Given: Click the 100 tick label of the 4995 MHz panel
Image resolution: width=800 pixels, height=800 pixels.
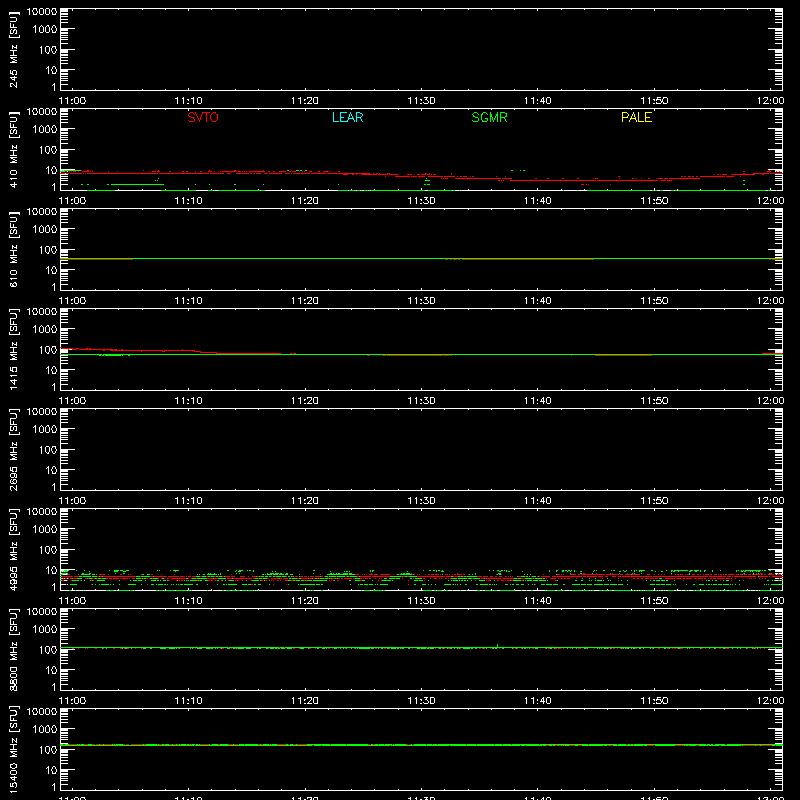Looking at the screenshot, I should point(48,550).
